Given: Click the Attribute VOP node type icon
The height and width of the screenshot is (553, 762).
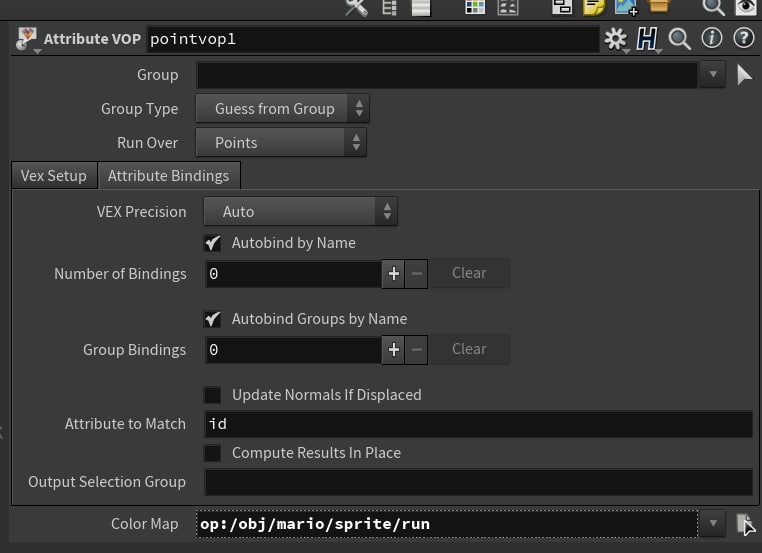Looking at the screenshot, I should pyautogui.click(x=26, y=39).
